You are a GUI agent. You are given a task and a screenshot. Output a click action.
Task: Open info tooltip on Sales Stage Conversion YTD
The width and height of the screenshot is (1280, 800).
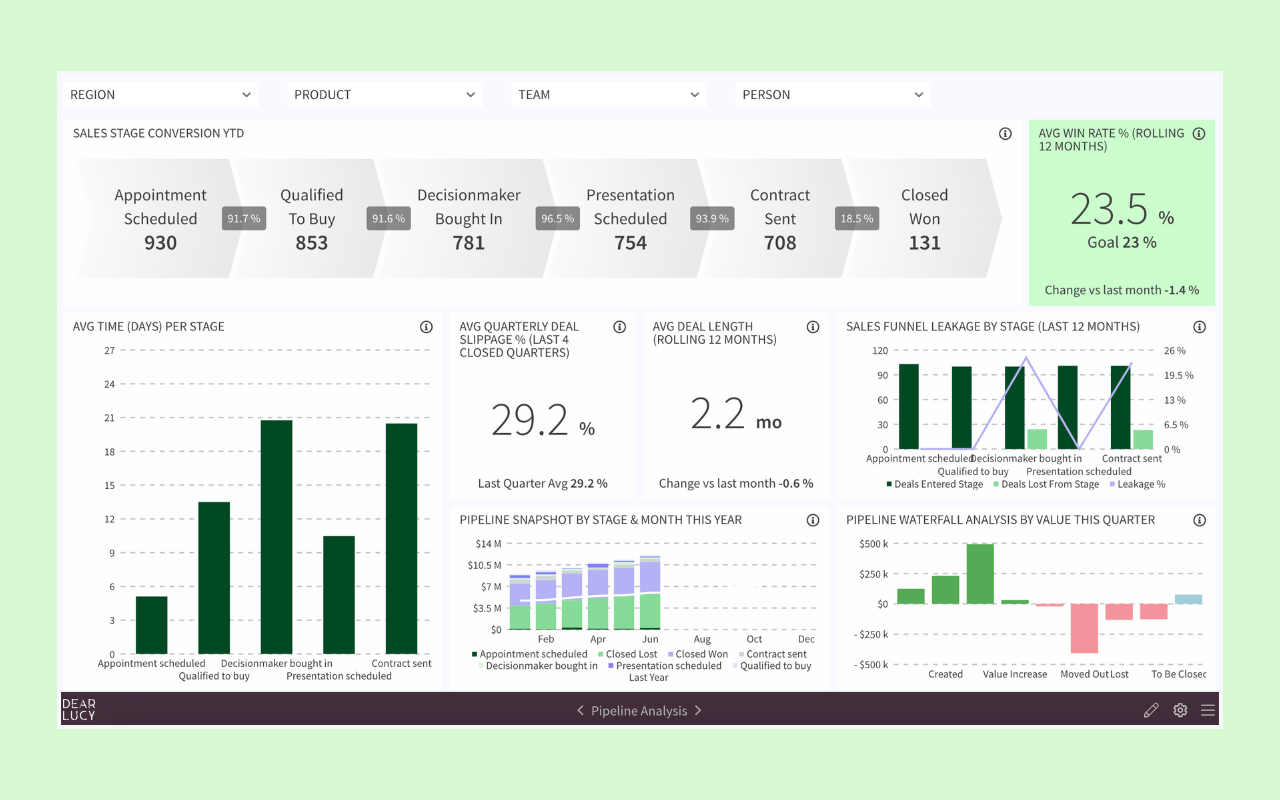click(1005, 133)
